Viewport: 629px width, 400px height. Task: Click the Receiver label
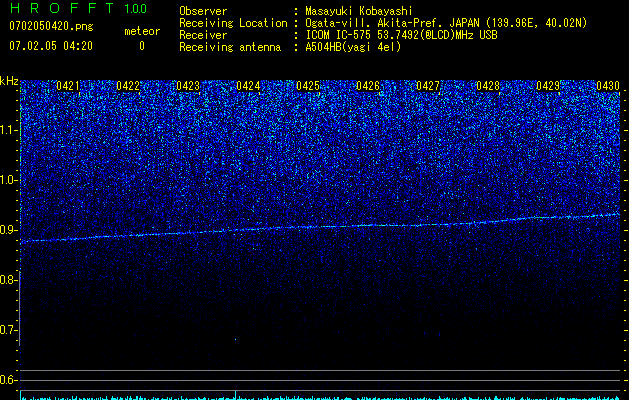pos(203,35)
